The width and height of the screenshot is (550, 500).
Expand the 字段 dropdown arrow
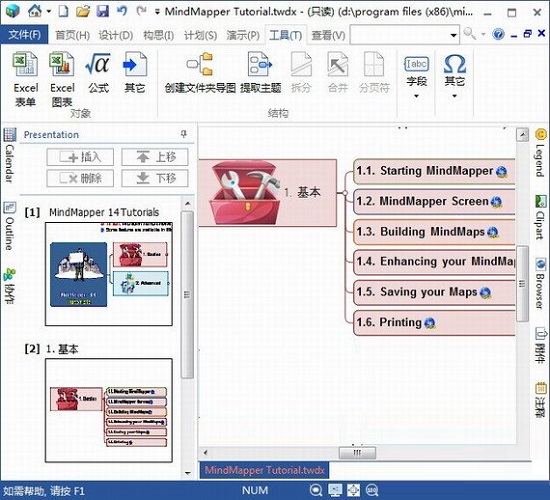point(416,96)
